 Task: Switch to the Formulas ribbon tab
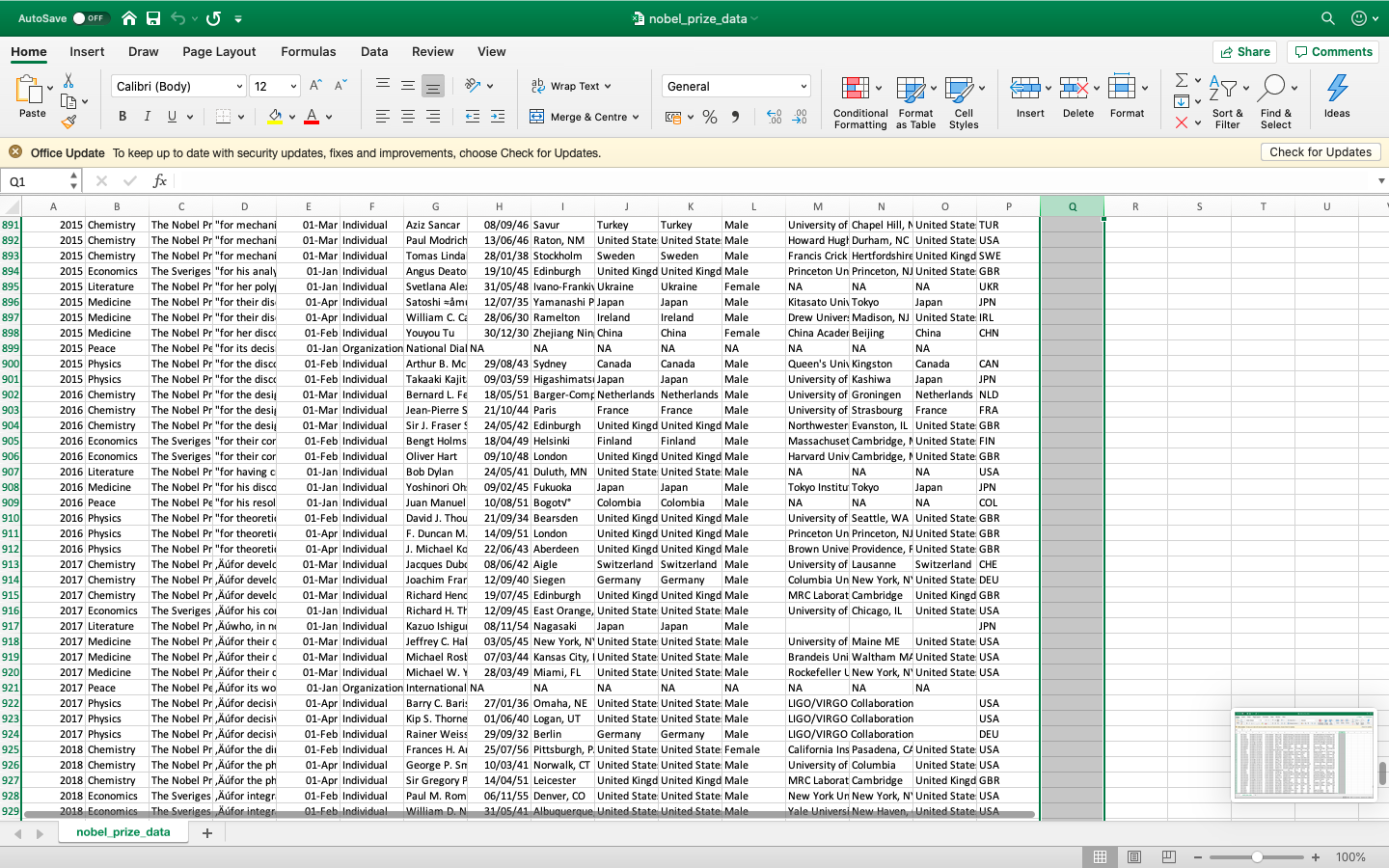coord(308,51)
